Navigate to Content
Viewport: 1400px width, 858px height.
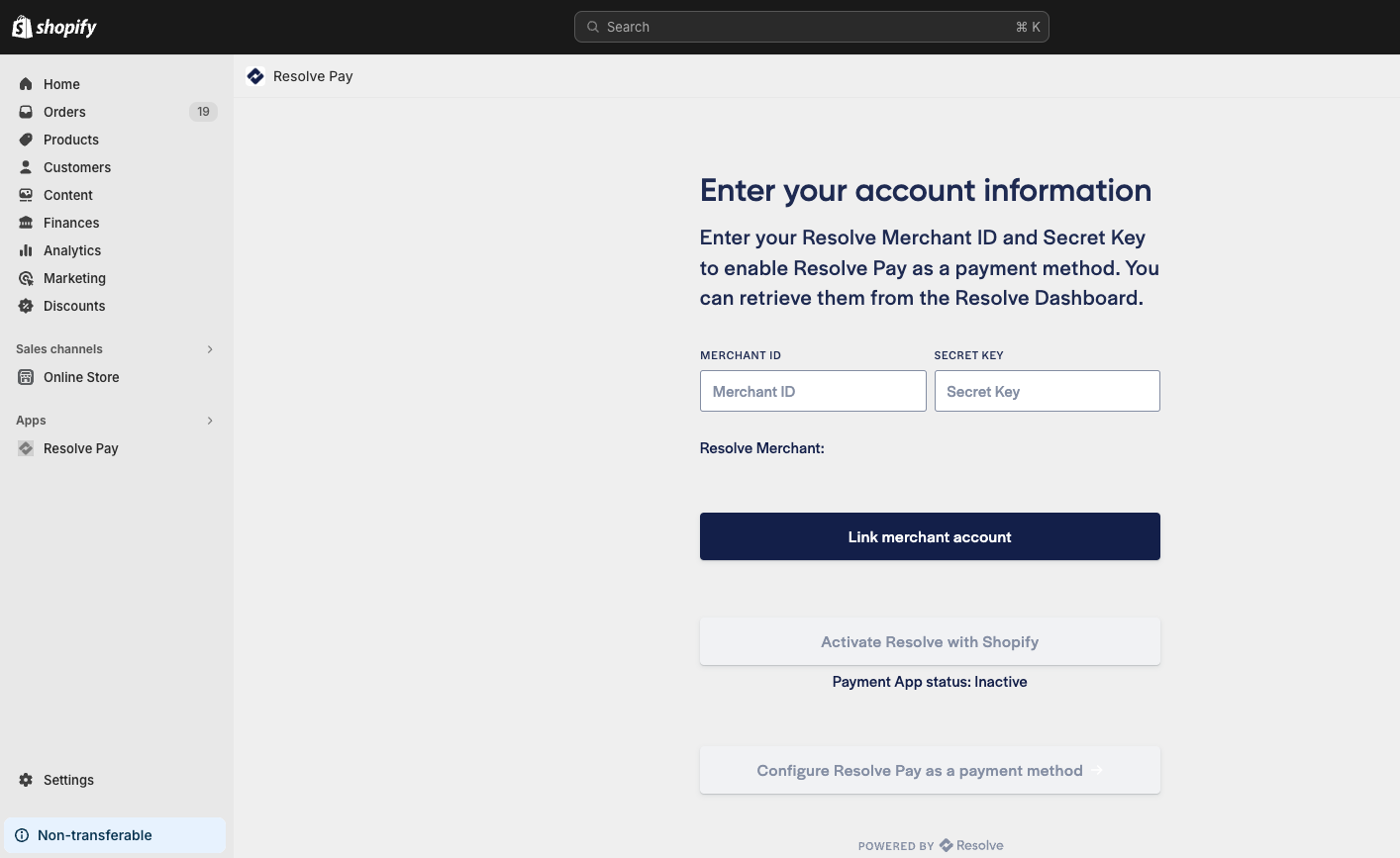tap(117, 195)
